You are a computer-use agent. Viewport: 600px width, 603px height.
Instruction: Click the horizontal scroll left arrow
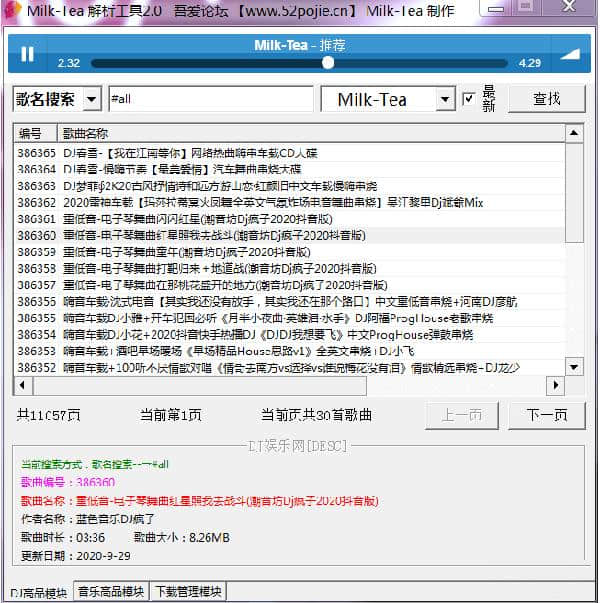[23, 385]
